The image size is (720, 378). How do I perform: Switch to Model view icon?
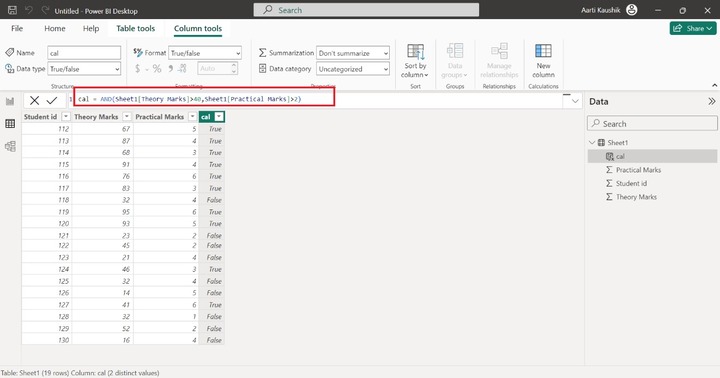tap(10, 146)
